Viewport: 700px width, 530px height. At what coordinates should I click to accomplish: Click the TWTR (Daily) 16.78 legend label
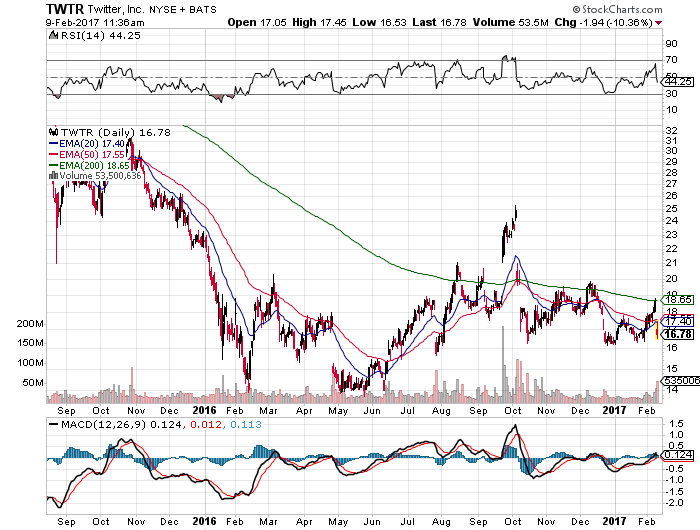[x=116, y=132]
